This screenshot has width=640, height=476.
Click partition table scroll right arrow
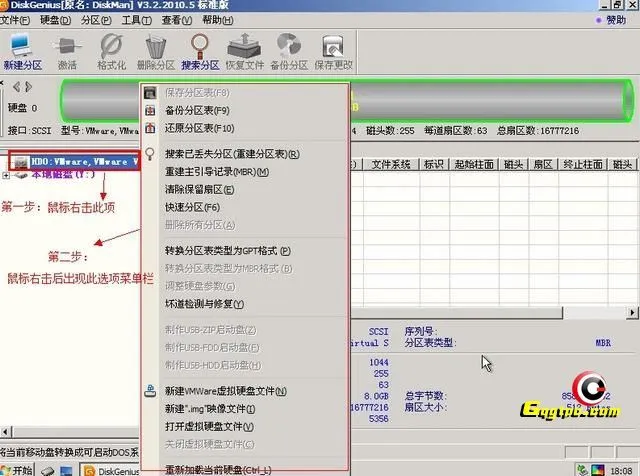click(632, 313)
